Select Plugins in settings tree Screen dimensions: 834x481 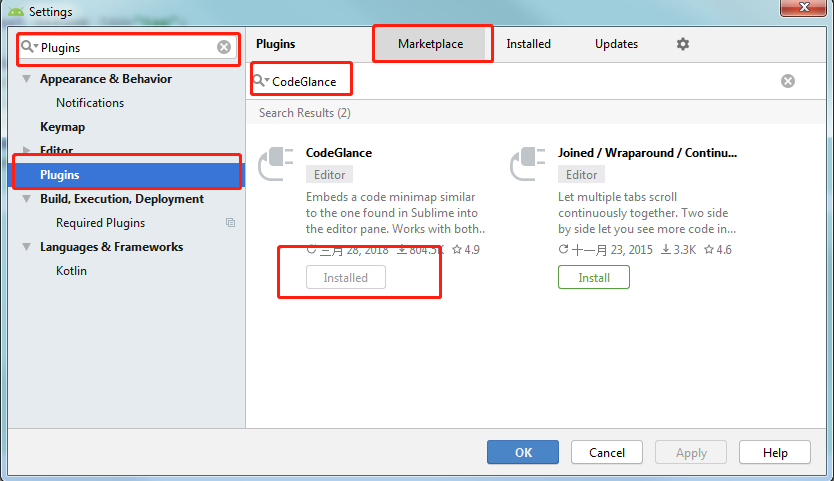127,175
